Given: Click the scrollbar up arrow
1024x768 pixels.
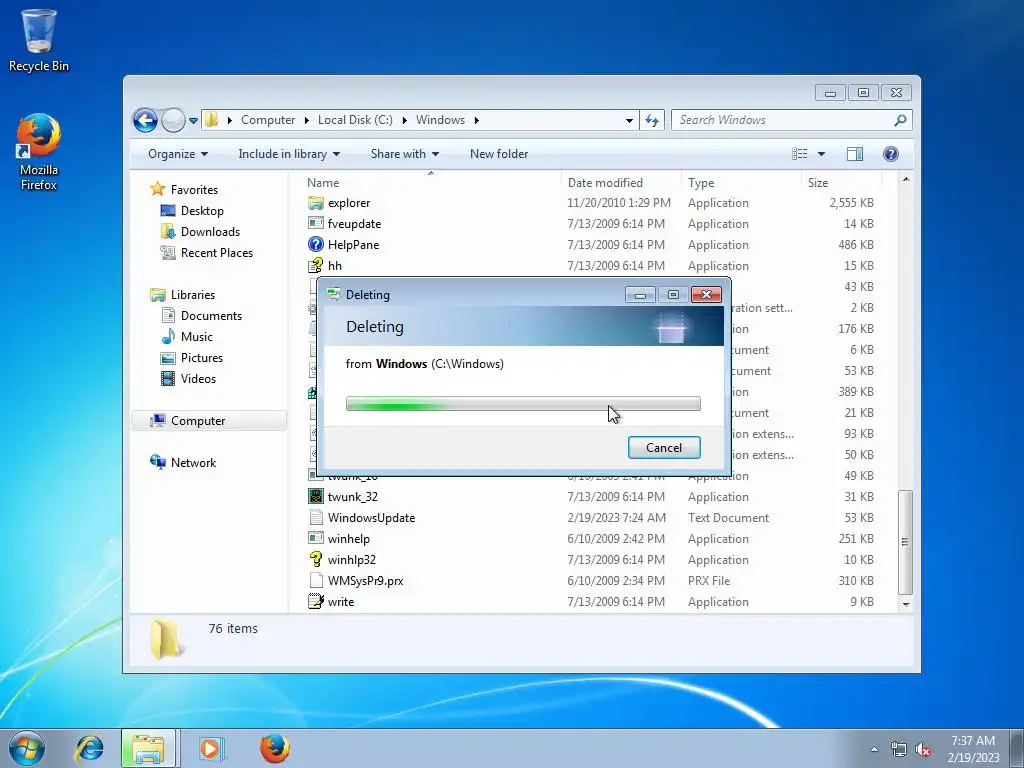Looking at the screenshot, I should point(905,180).
